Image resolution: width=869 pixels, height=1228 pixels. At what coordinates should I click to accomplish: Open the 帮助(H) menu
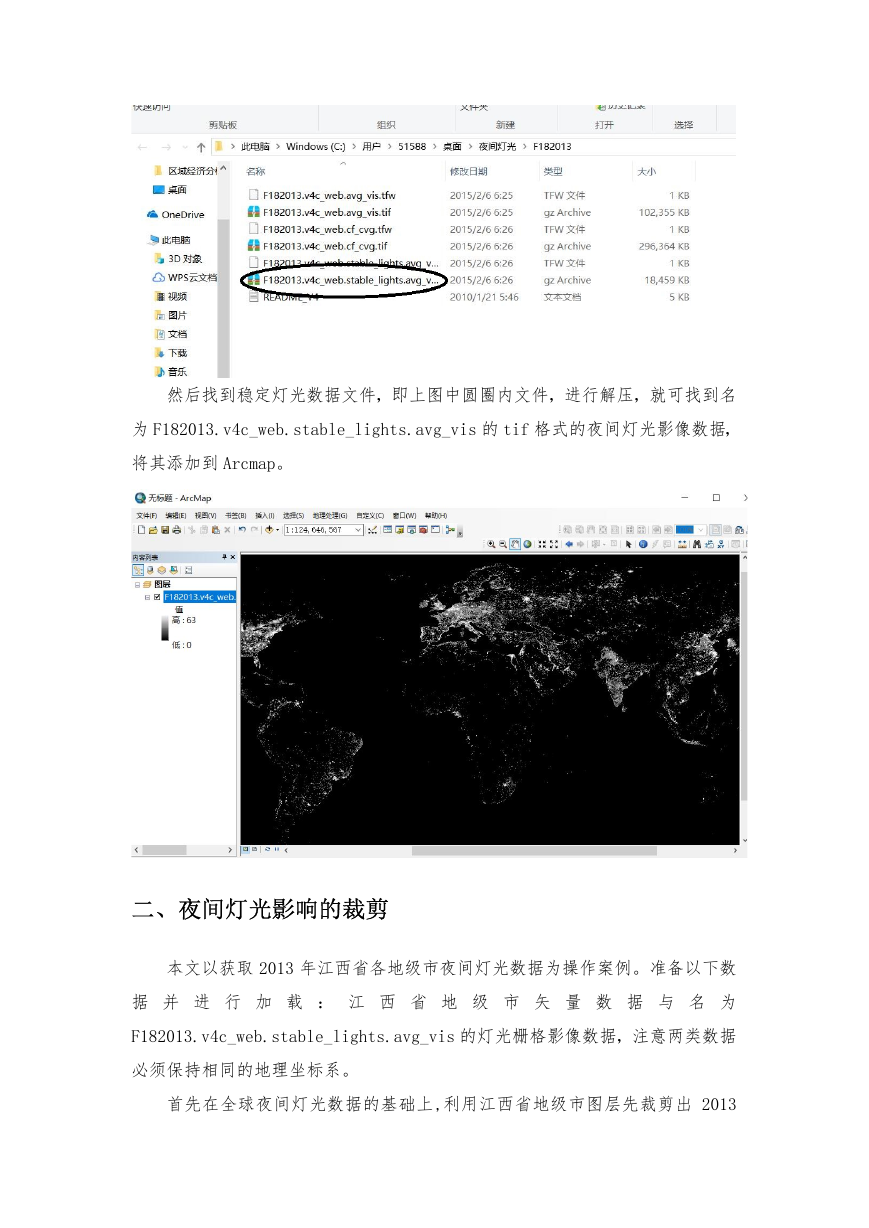point(436,516)
